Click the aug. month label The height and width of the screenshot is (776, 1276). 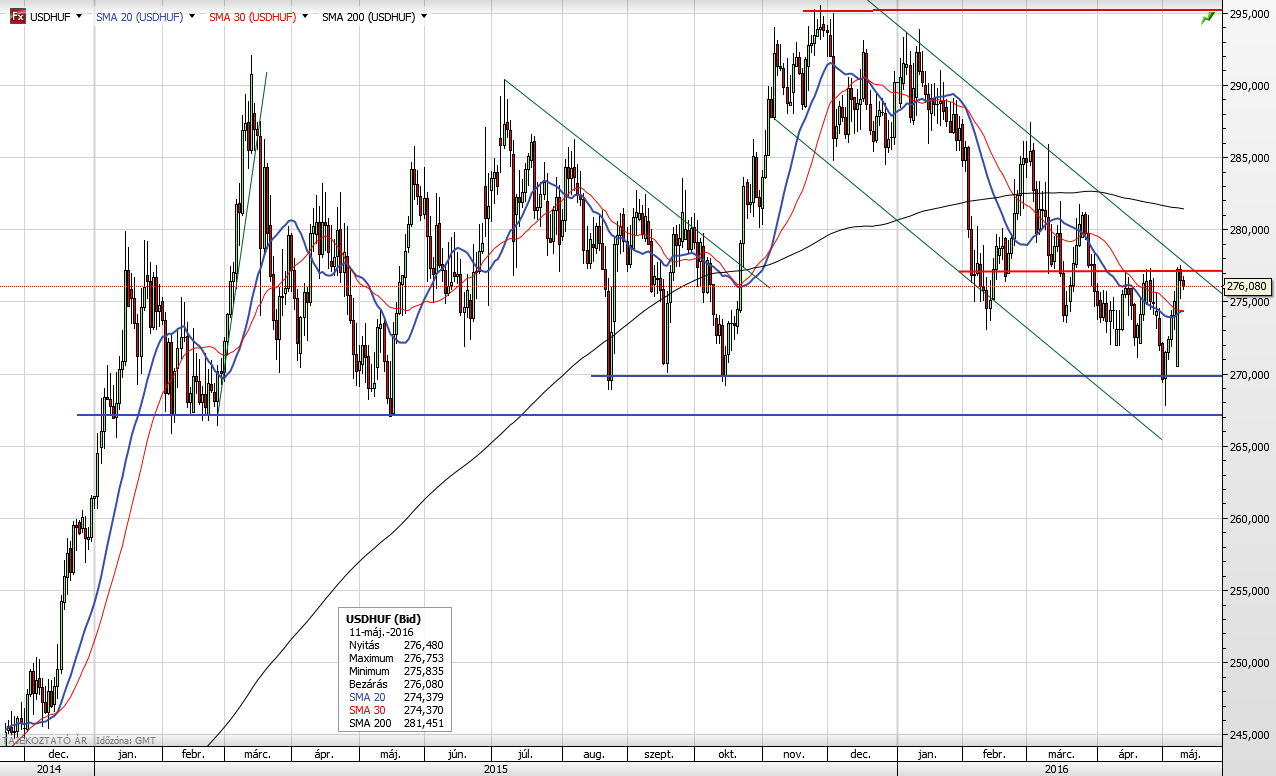(594, 755)
